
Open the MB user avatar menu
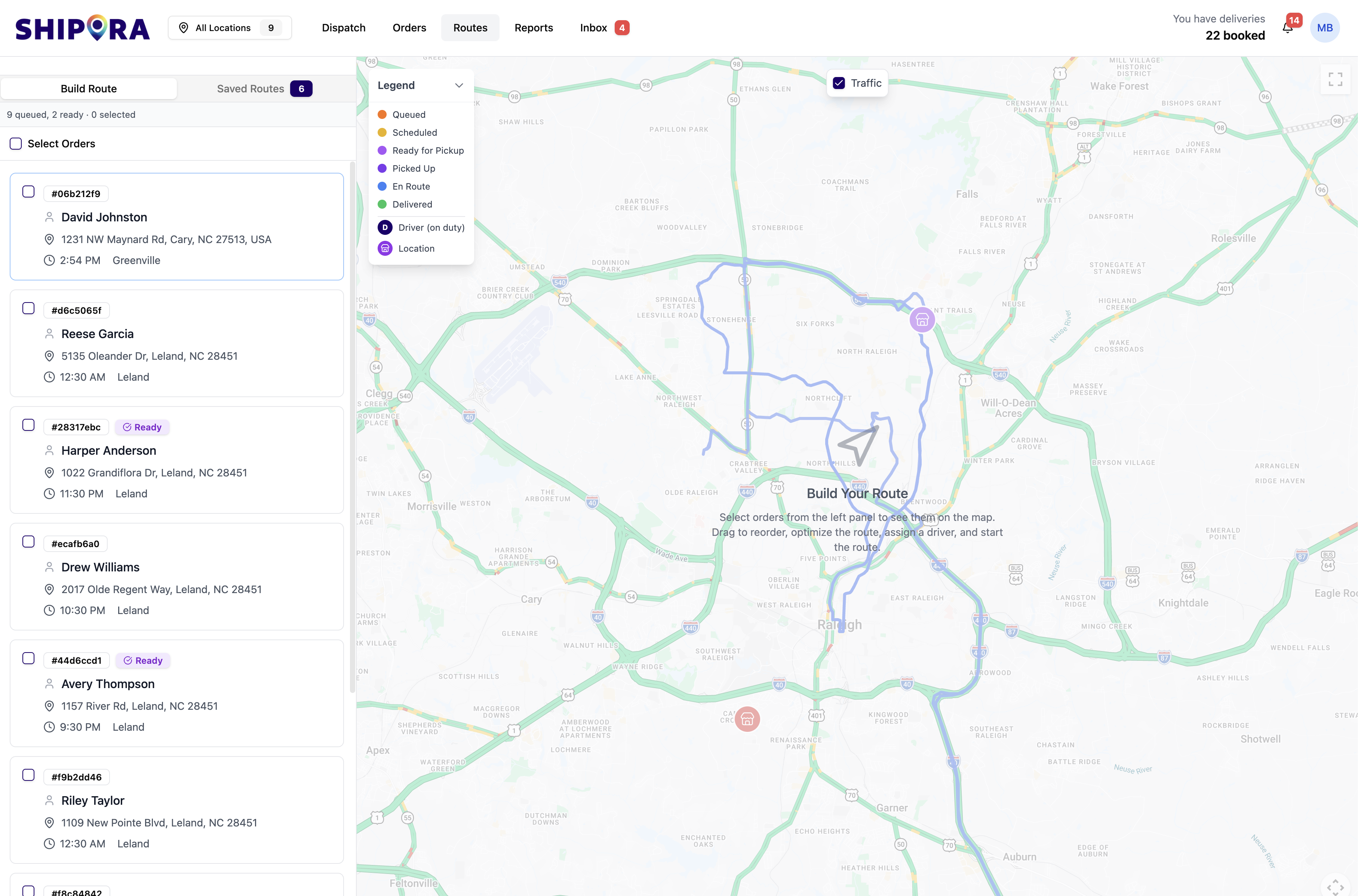coord(1324,28)
